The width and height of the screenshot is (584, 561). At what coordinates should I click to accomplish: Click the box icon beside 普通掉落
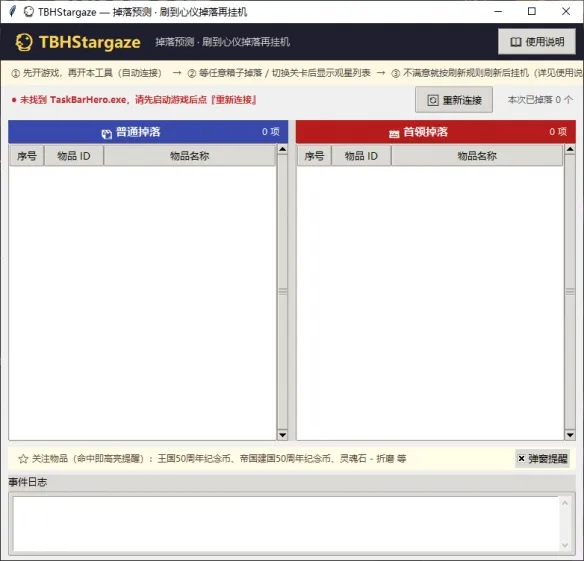tap(107, 134)
